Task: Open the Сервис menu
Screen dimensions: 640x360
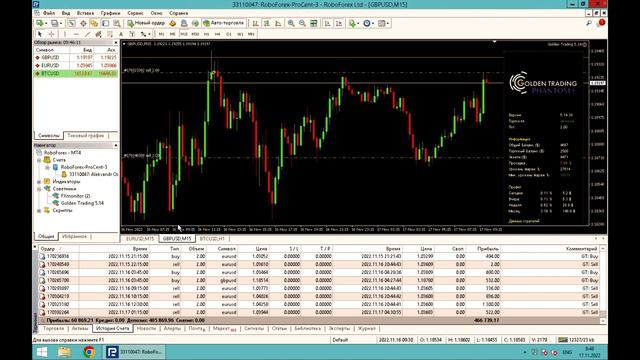Action: point(135,13)
